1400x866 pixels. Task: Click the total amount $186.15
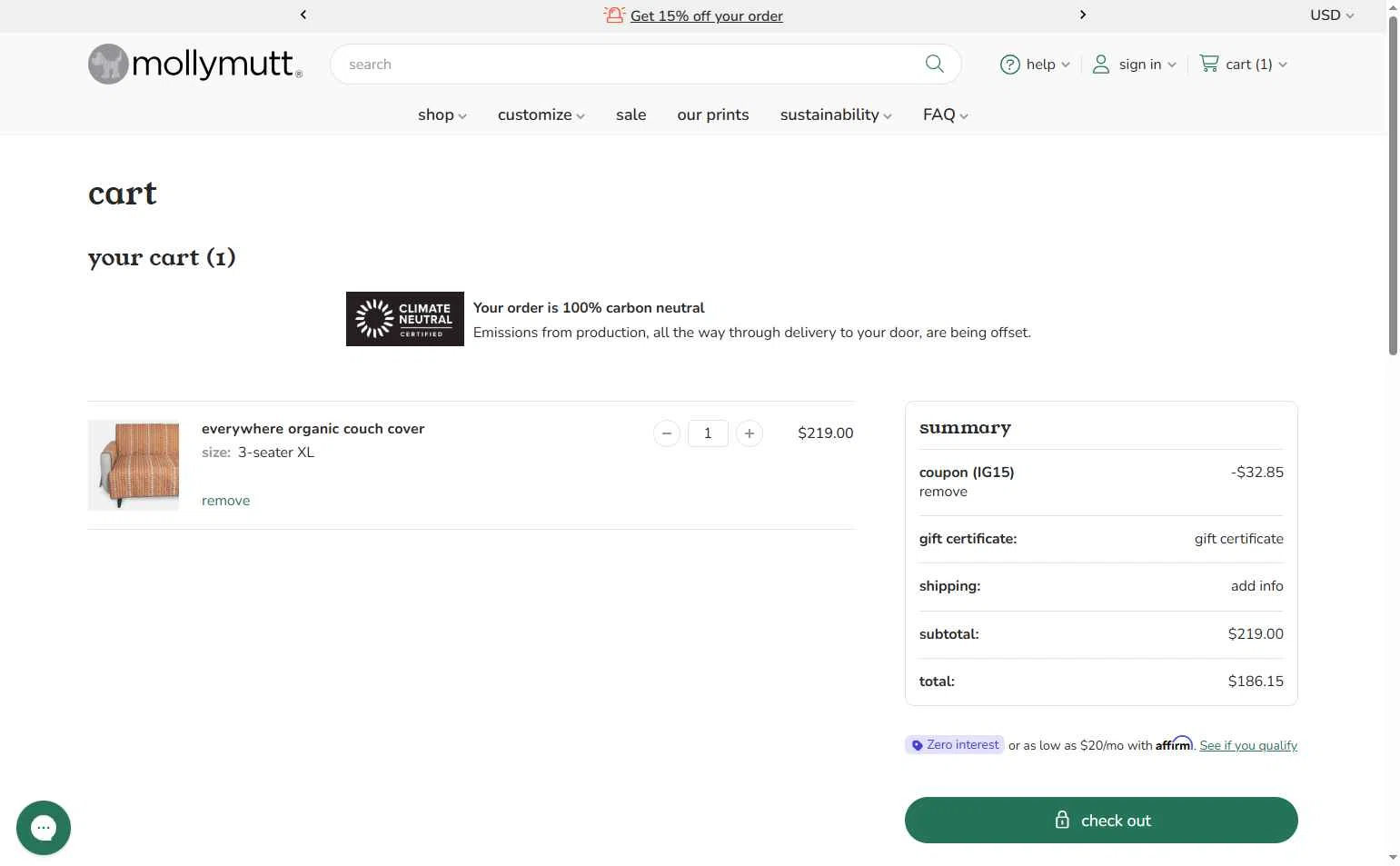click(x=1256, y=682)
